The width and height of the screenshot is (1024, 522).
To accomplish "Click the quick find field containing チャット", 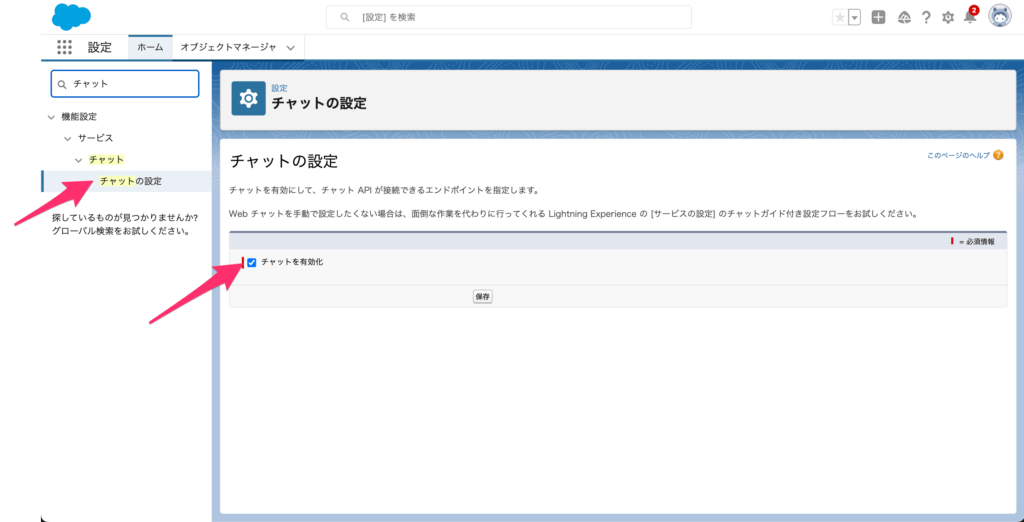I will click(125, 84).
